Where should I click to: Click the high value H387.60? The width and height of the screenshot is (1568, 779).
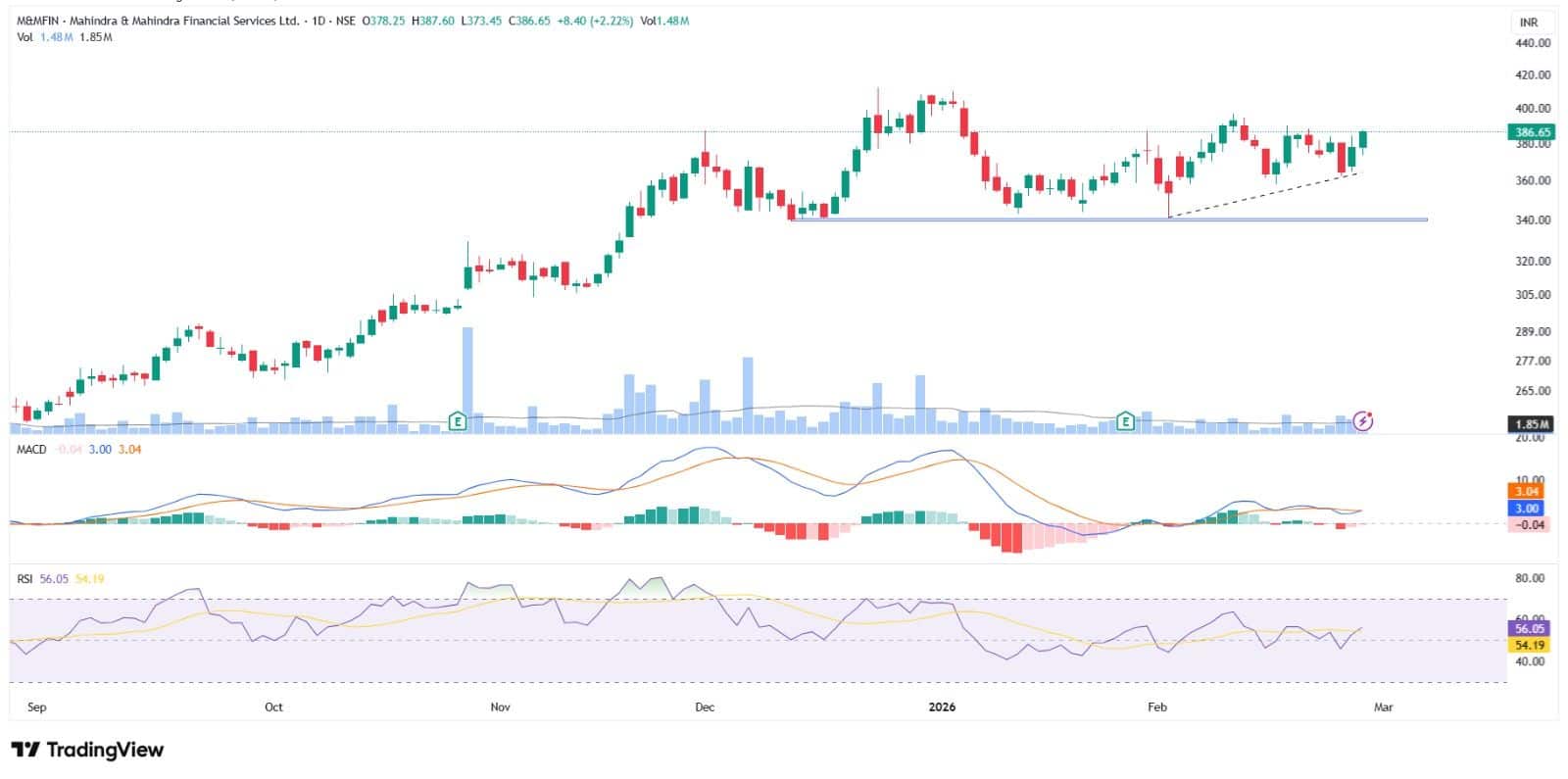(432, 21)
